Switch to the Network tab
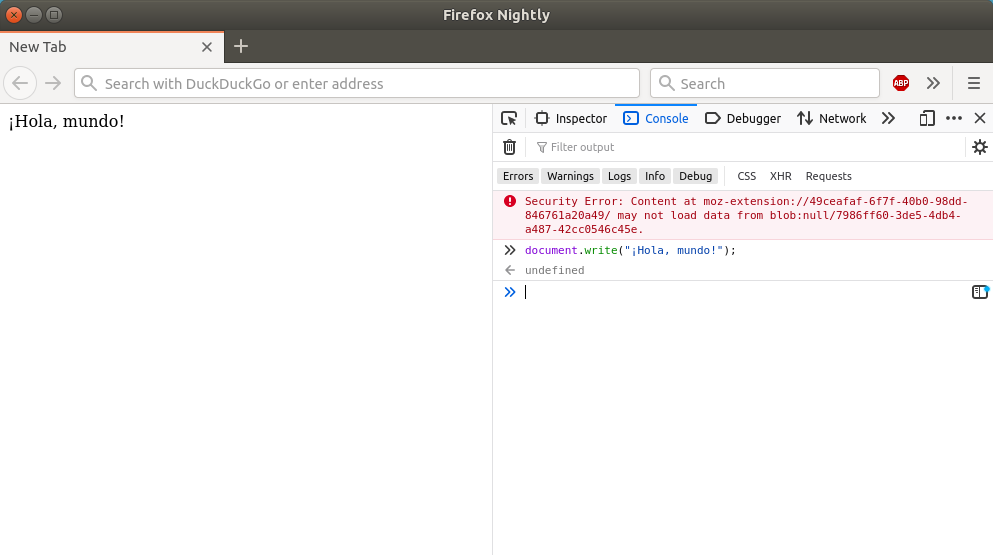Image resolution: width=993 pixels, height=555 pixels. pyautogui.click(x=832, y=118)
